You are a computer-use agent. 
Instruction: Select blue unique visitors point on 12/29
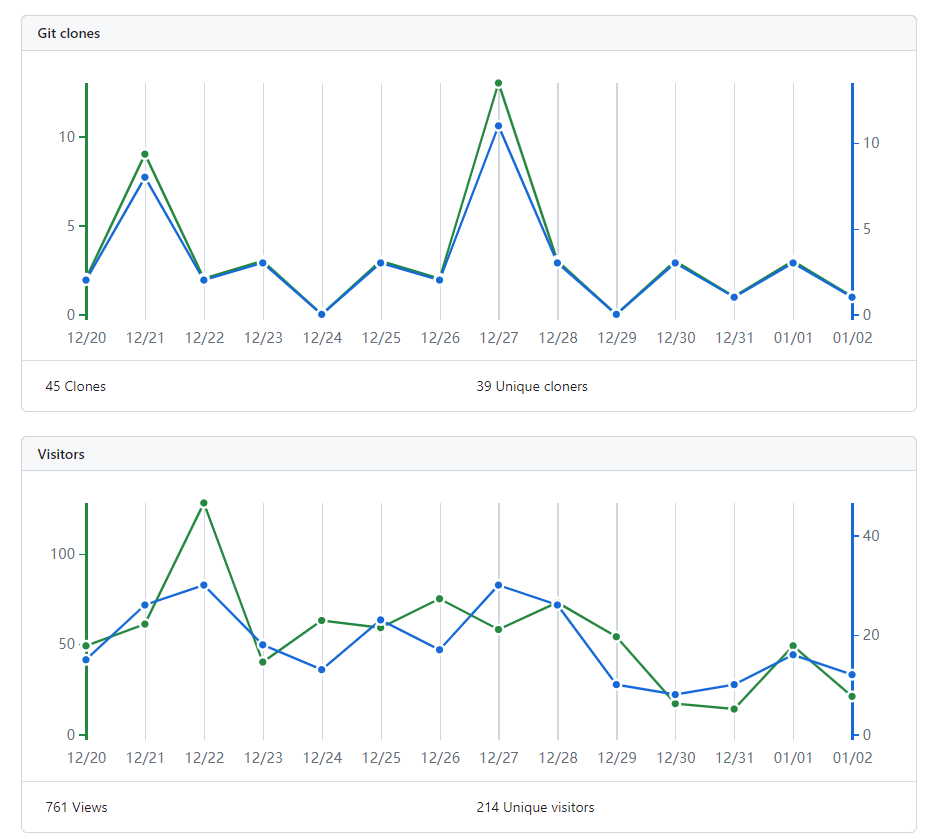pos(616,684)
